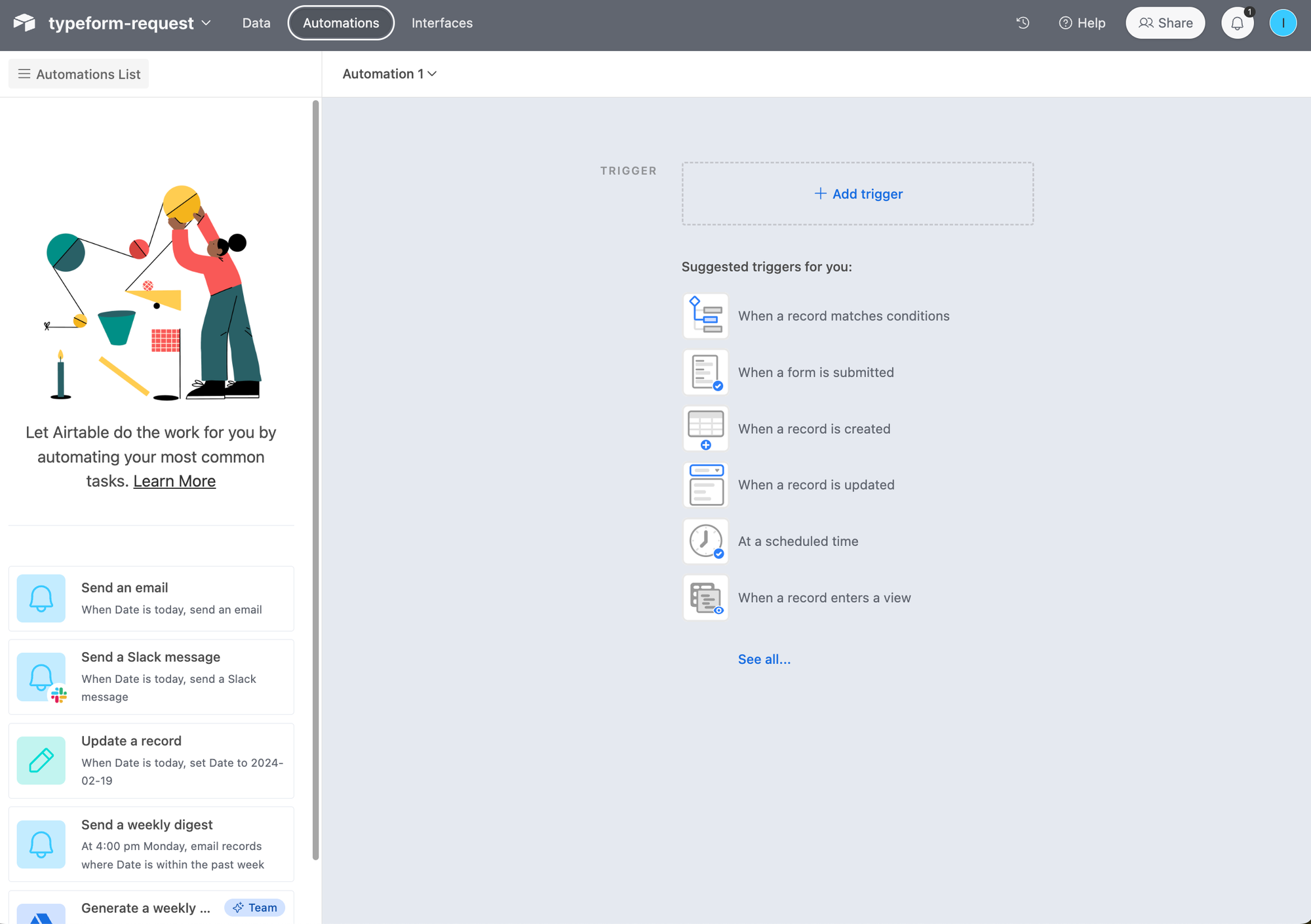The width and height of the screenshot is (1311, 924).
Task: Click Slack bell icon of Slack message template
Action: 41,677
